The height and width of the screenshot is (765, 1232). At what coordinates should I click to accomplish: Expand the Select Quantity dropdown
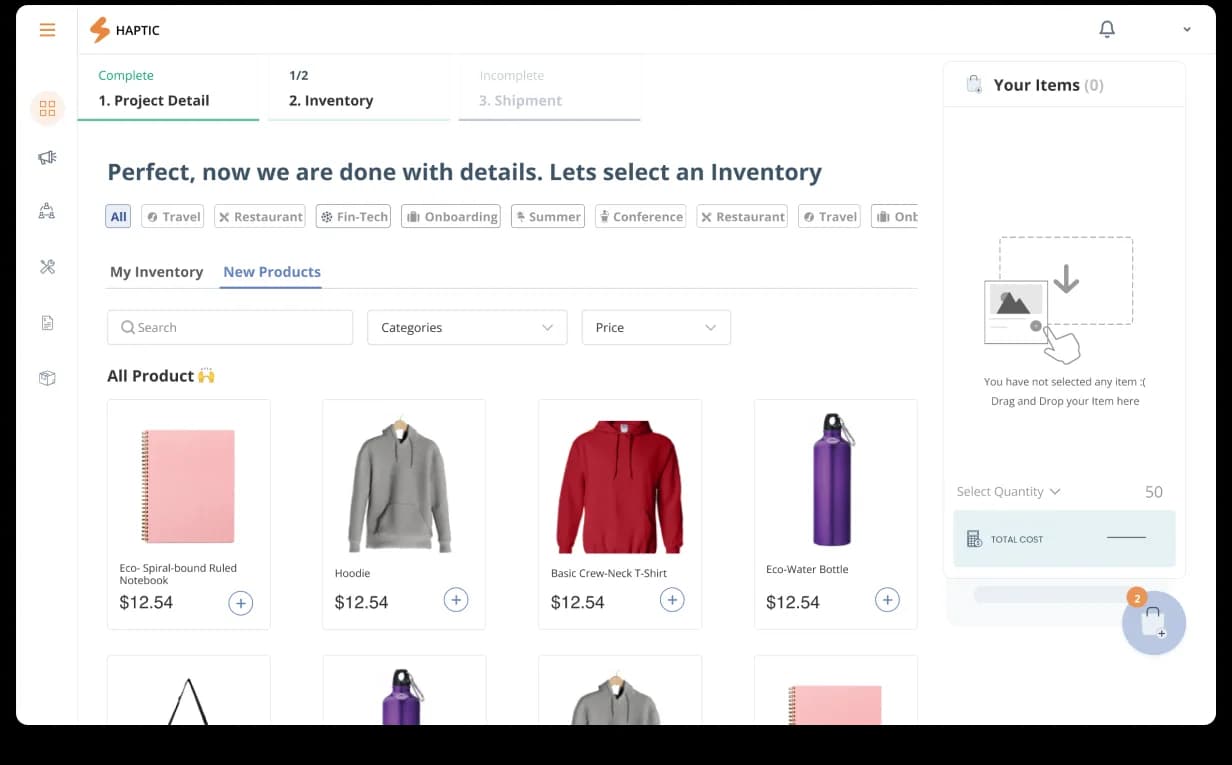pyautogui.click(x=1008, y=491)
